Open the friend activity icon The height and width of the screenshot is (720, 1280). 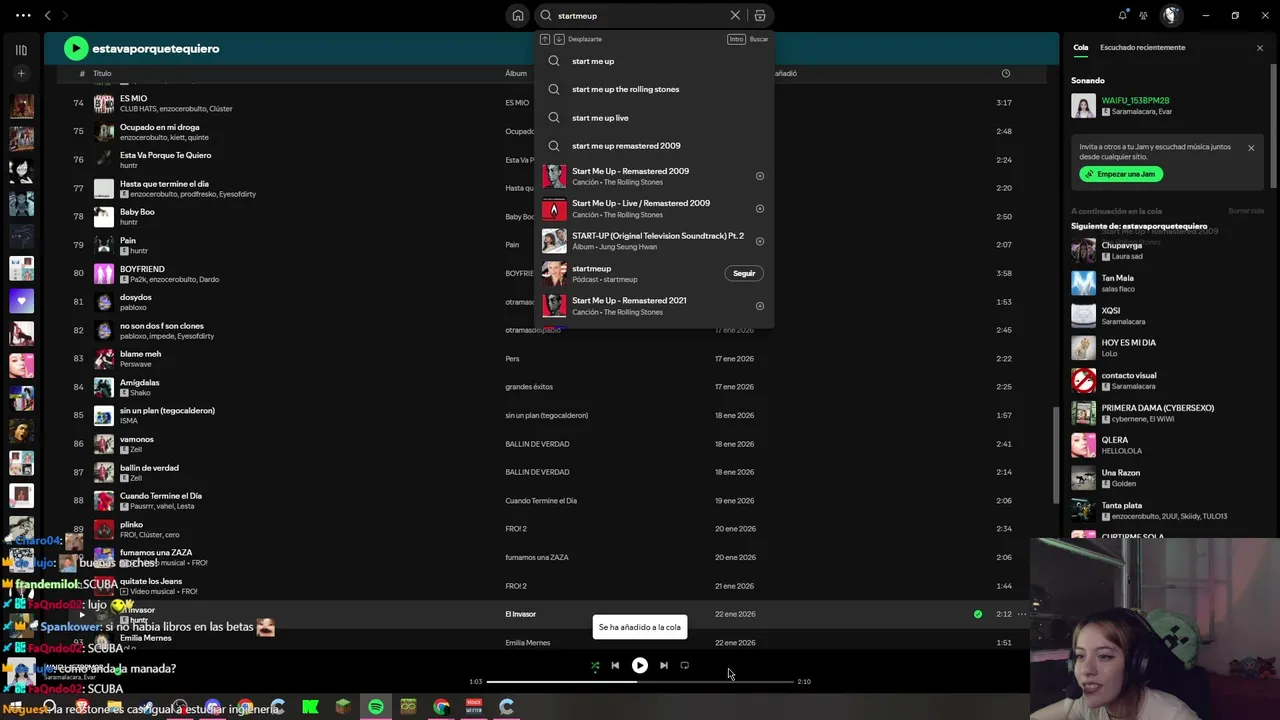point(1143,15)
